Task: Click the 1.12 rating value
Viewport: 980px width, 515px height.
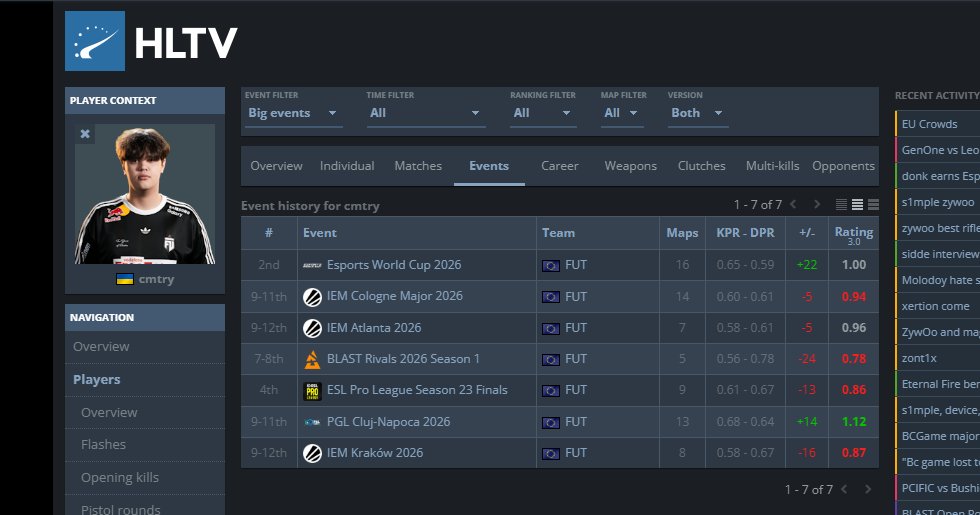Action: click(854, 422)
